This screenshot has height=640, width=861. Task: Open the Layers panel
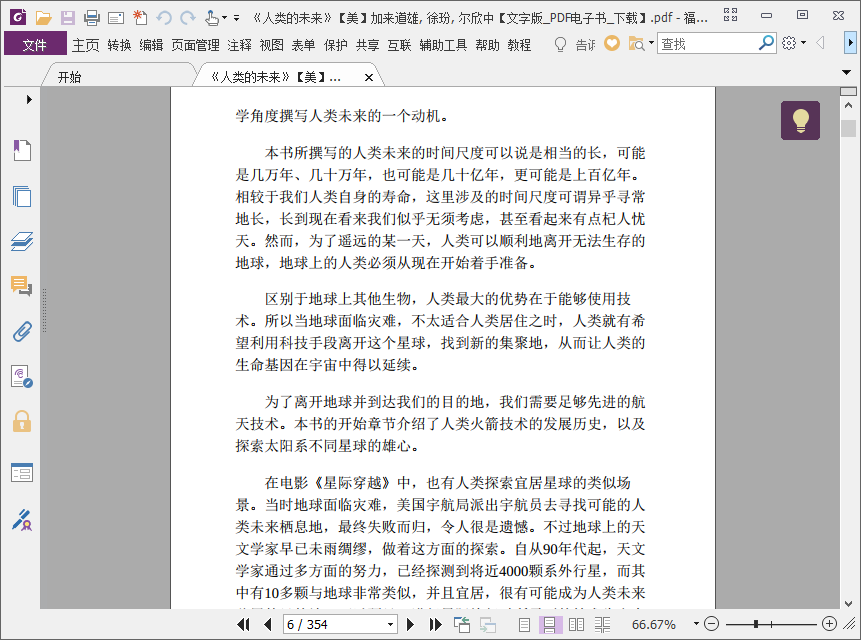(x=22, y=241)
